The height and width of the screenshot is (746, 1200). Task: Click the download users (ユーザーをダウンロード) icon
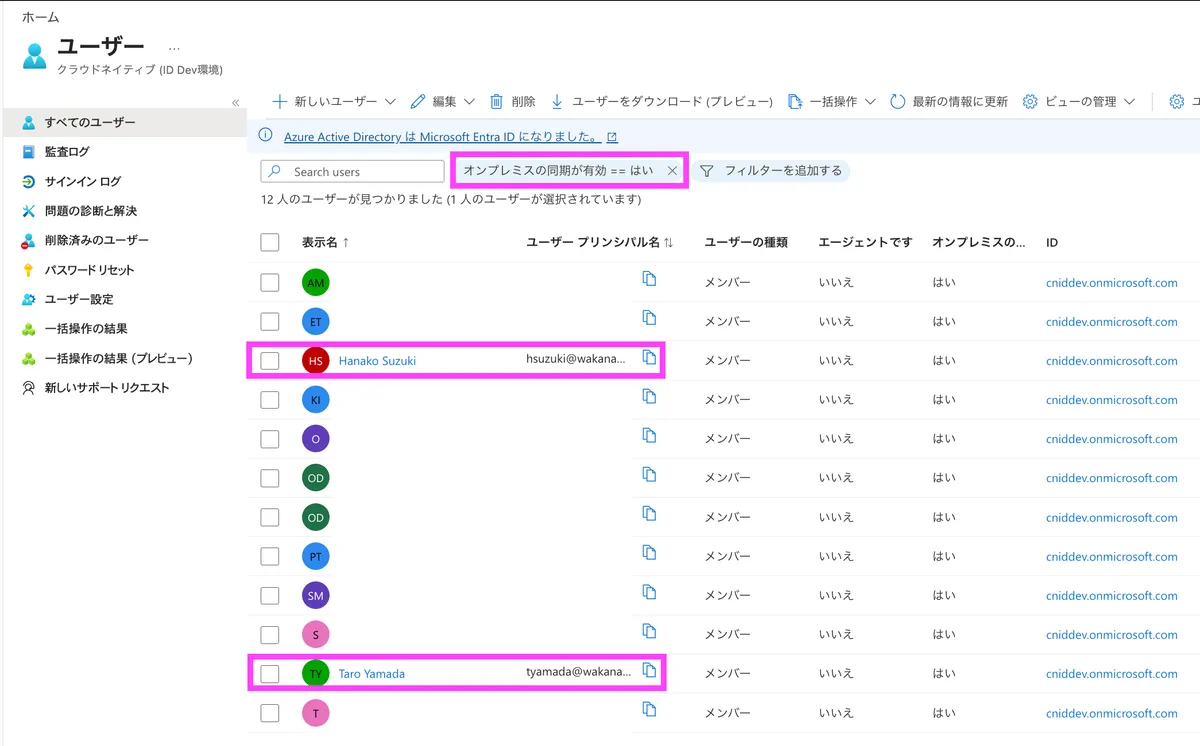(x=558, y=102)
